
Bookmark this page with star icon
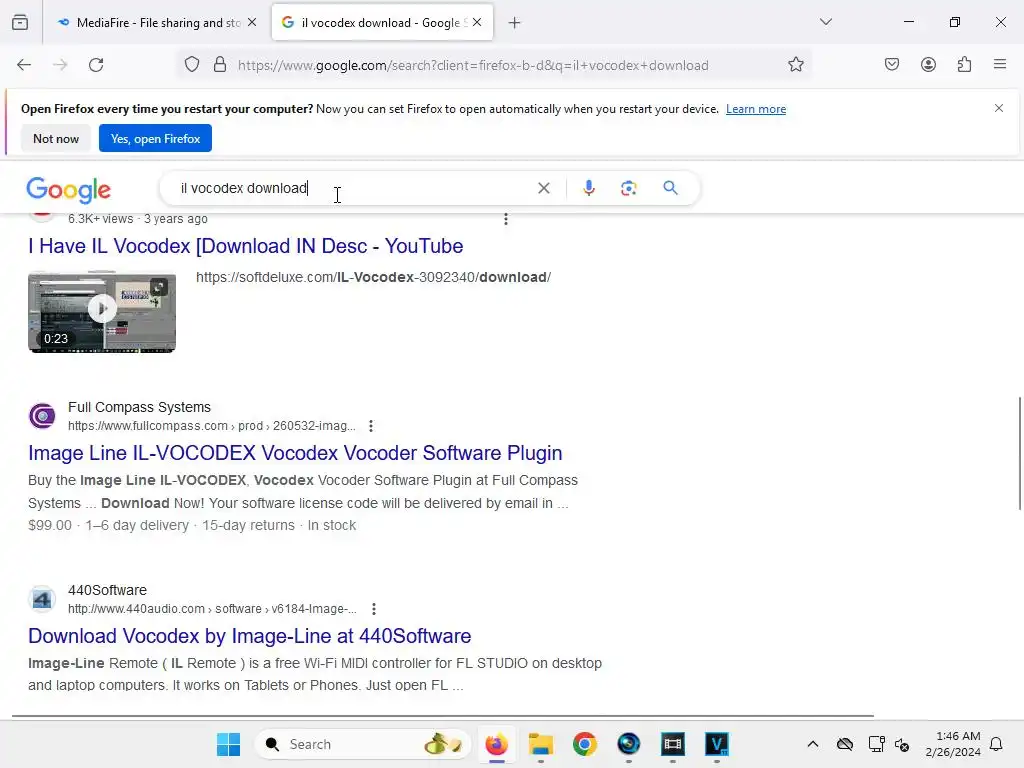(x=795, y=65)
